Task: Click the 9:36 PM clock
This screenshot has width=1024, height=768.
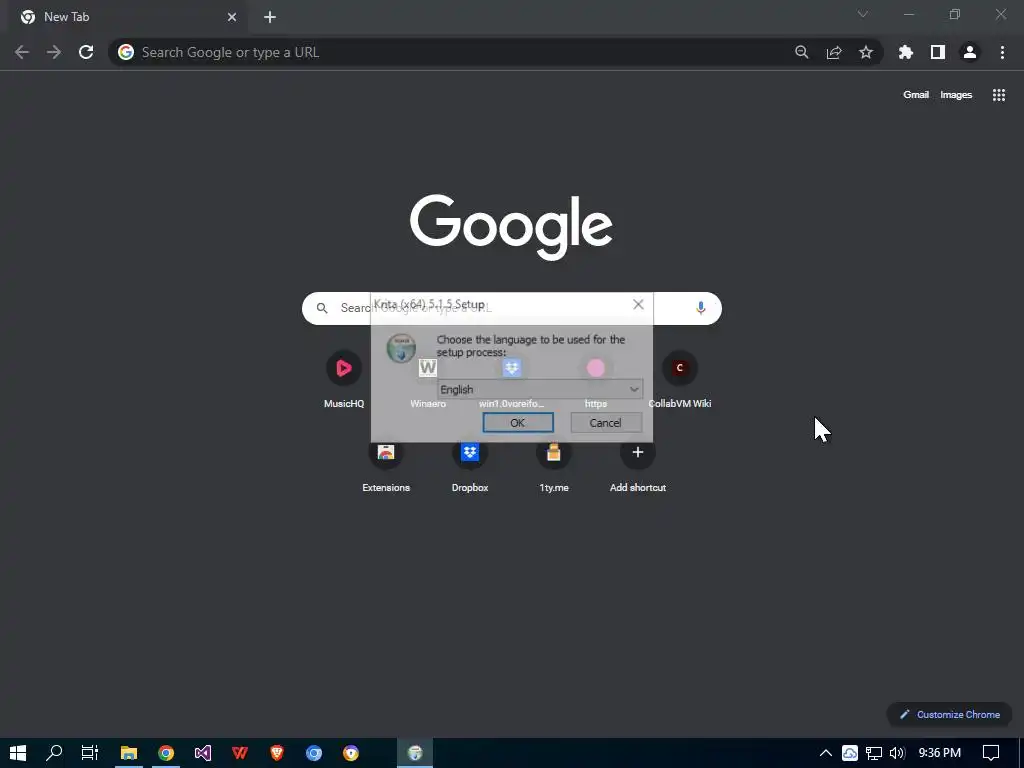Action: click(939, 753)
